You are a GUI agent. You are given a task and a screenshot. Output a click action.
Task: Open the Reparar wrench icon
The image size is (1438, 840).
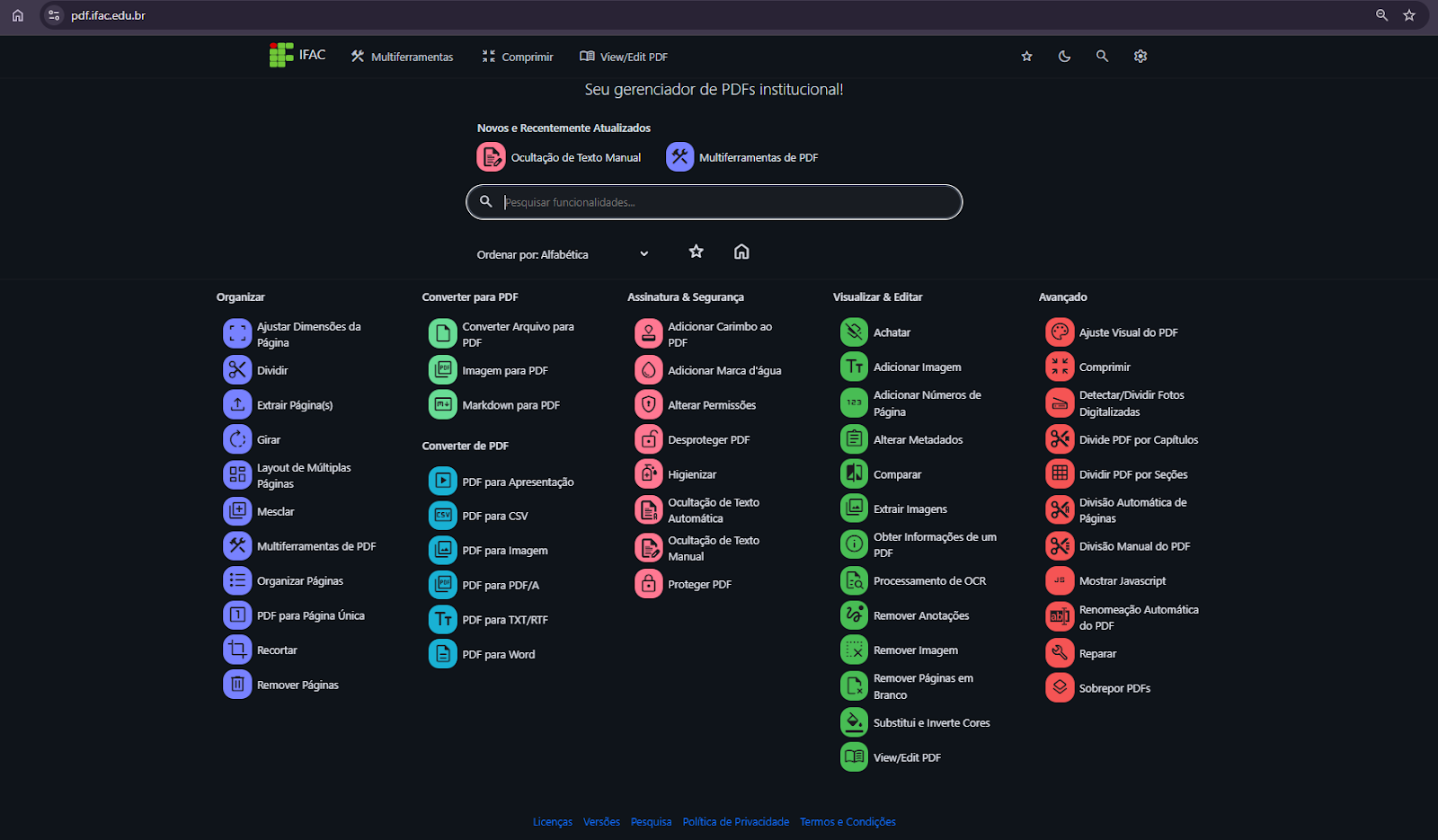[1060, 653]
